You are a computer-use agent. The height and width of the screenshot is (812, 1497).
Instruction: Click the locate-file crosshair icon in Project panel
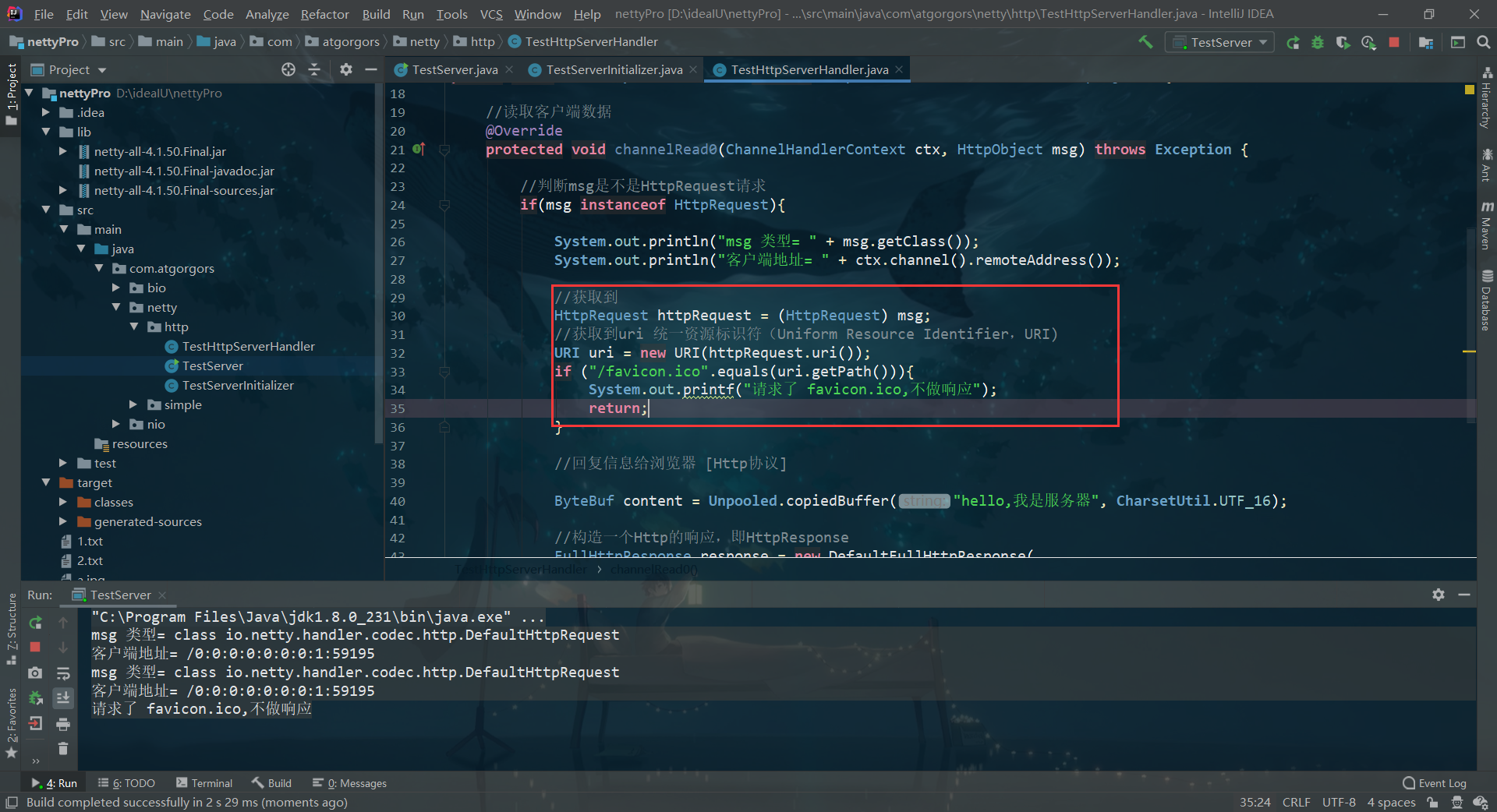[288, 69]
